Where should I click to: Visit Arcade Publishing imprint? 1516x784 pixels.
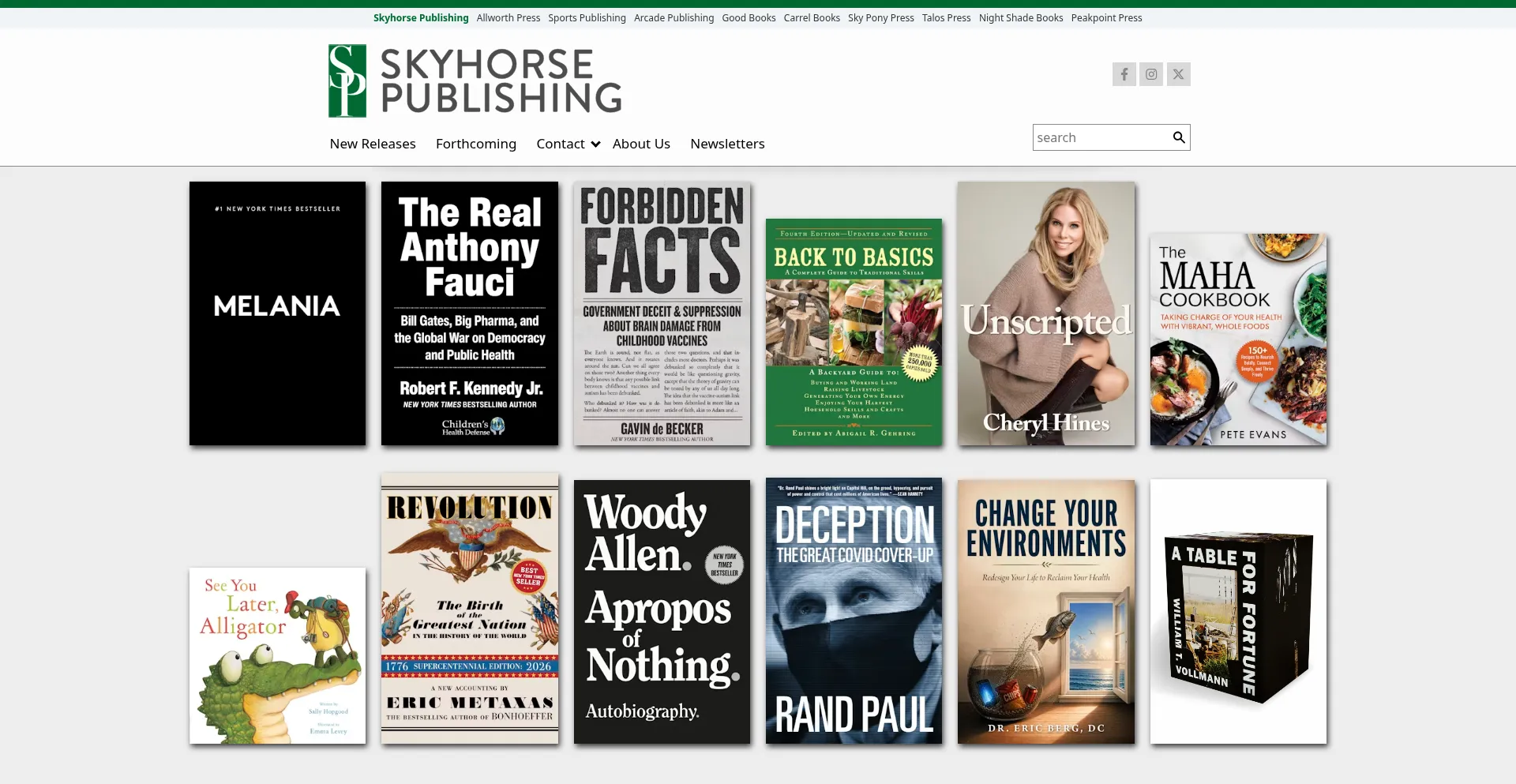point(674,17)
